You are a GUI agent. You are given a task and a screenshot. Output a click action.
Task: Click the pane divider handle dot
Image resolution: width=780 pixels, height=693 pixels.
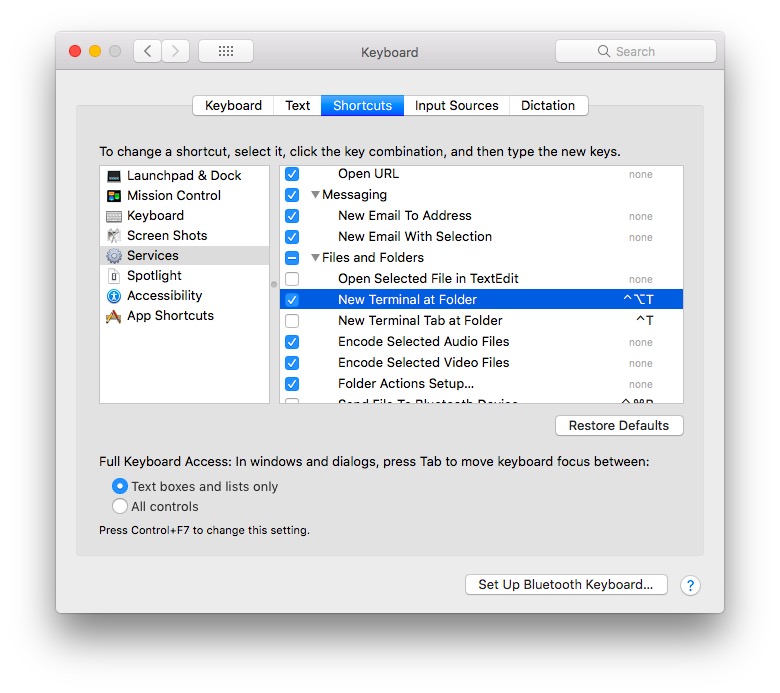pos(274,285)
